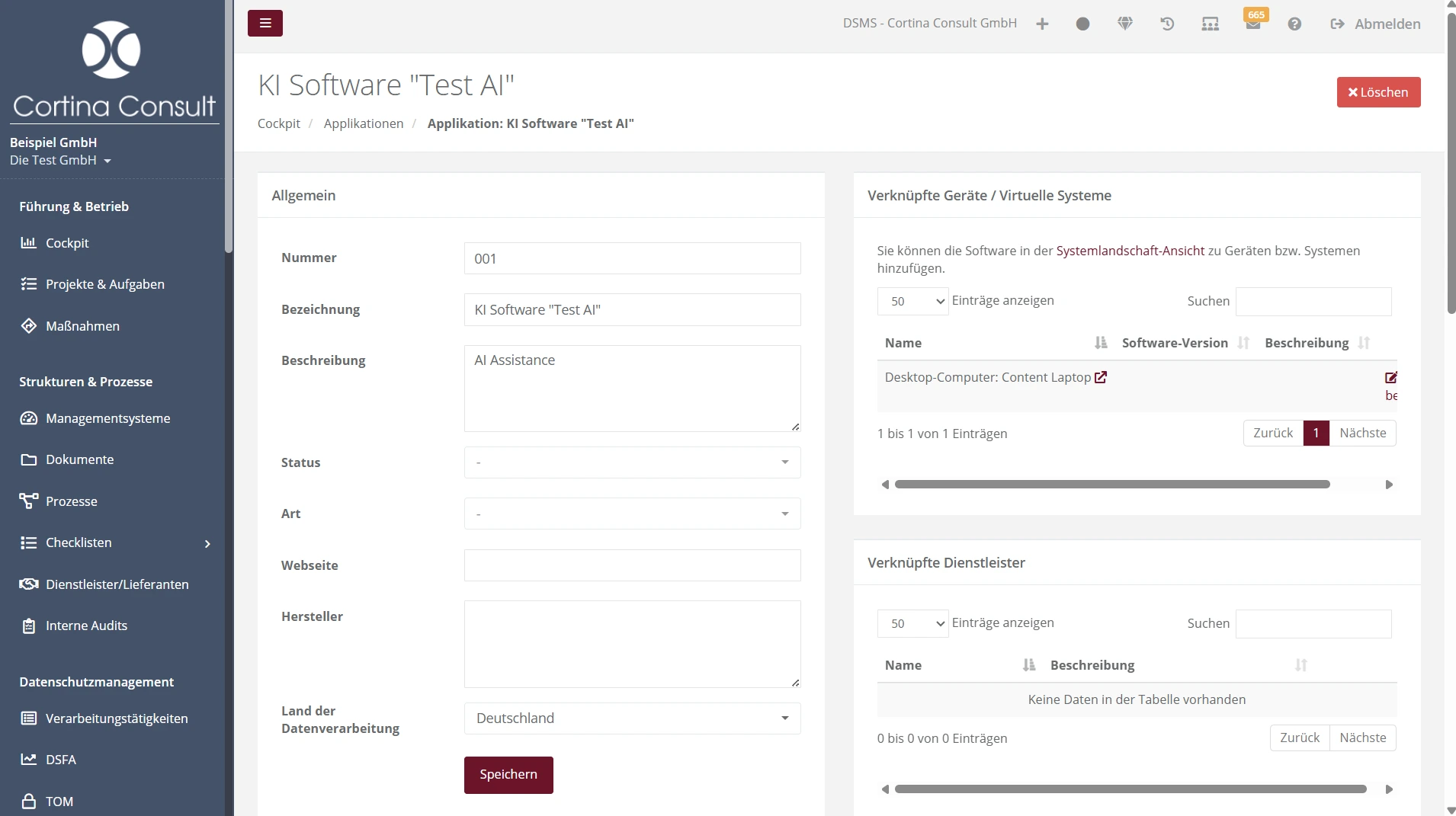This screenshot has width=1456, height=816.
Task: Click horizontal scrollbar under linked devices table
Action: click(x=1111, y=485)
